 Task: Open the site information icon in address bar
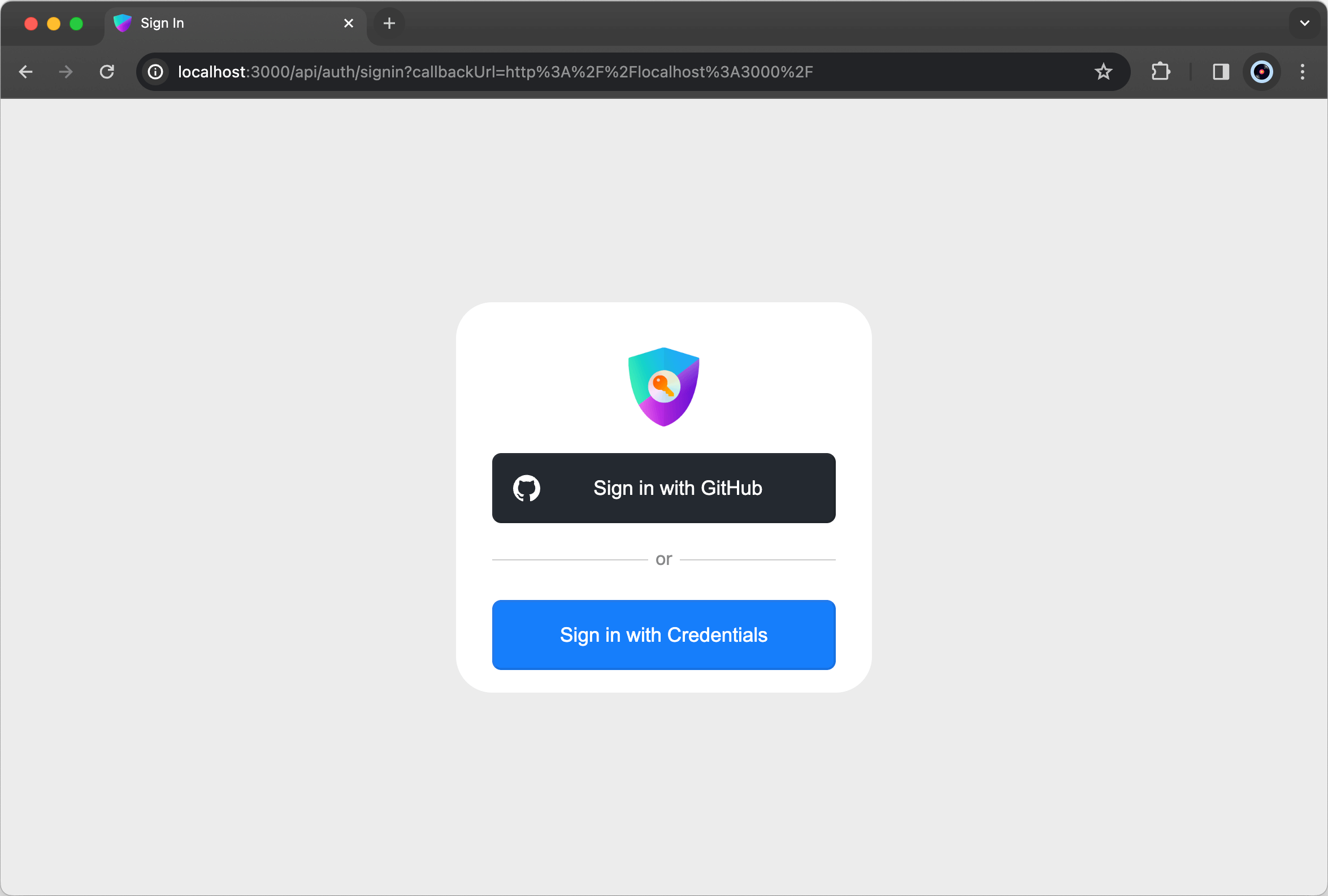pyautogui.click(x=155, y=71)
